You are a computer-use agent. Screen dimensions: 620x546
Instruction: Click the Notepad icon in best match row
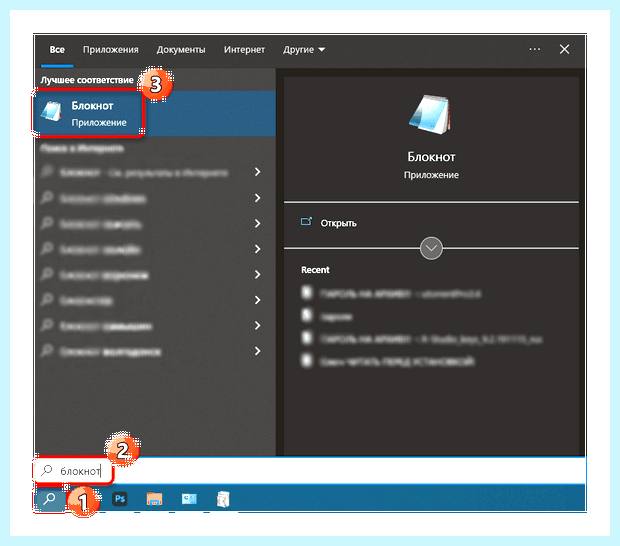51,111
